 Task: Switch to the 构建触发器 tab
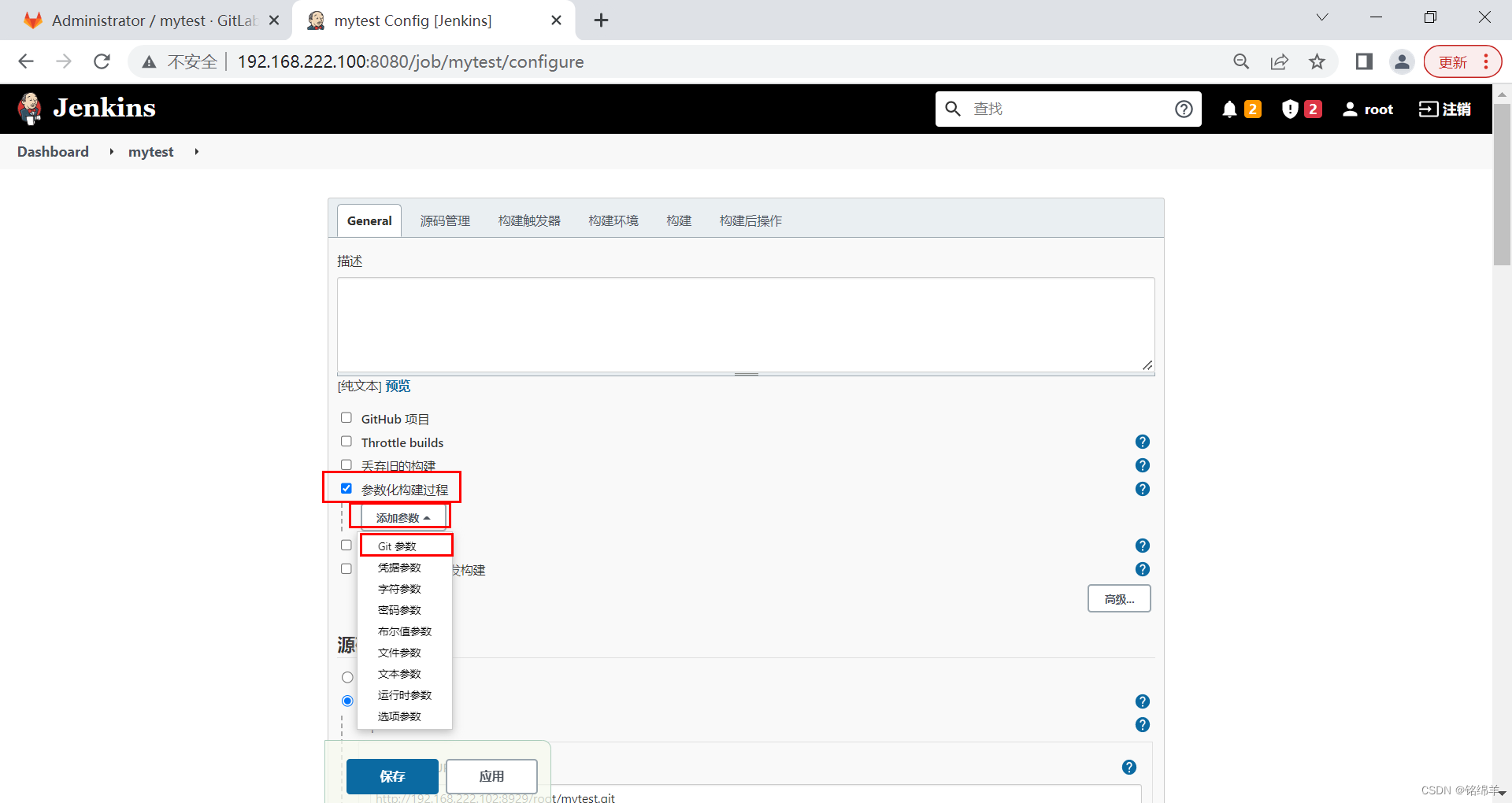click(529, 221)
